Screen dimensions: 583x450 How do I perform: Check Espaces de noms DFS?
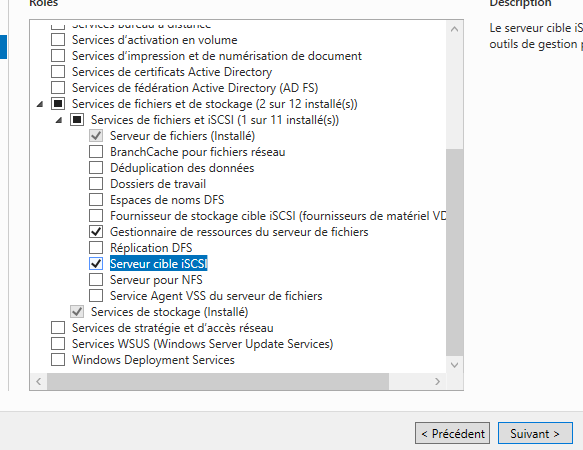click(x=96, y=200)
